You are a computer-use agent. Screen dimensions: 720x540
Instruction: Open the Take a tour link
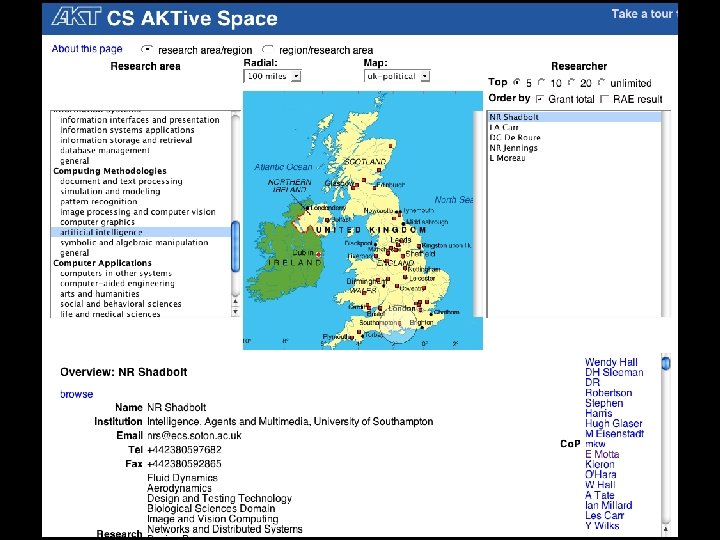[x=644, y=14]
